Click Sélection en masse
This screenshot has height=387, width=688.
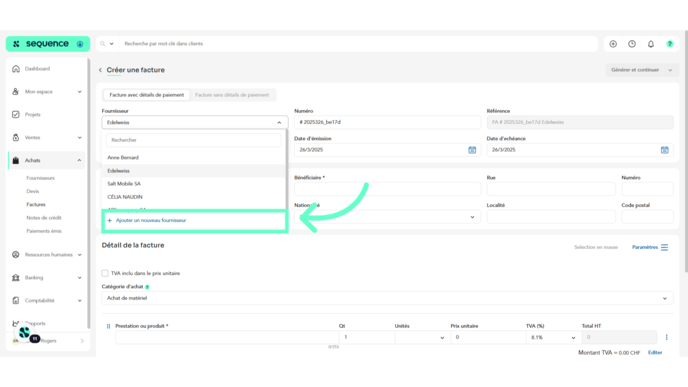coord(596,247)
